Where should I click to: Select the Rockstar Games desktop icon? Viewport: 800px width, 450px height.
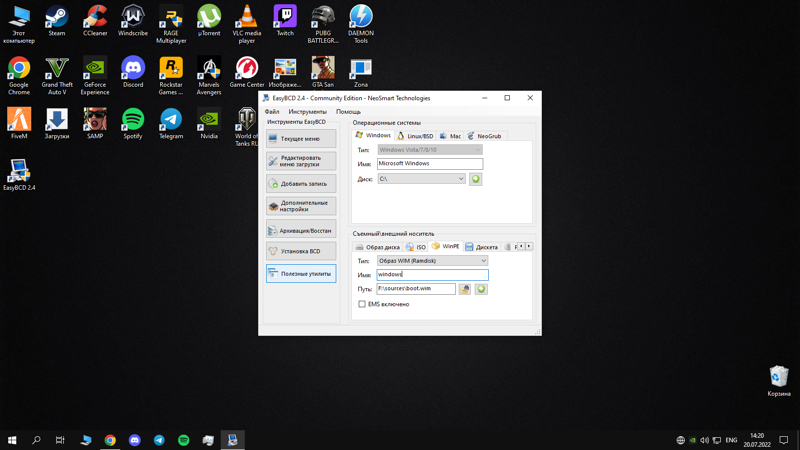tap(171, 76)
